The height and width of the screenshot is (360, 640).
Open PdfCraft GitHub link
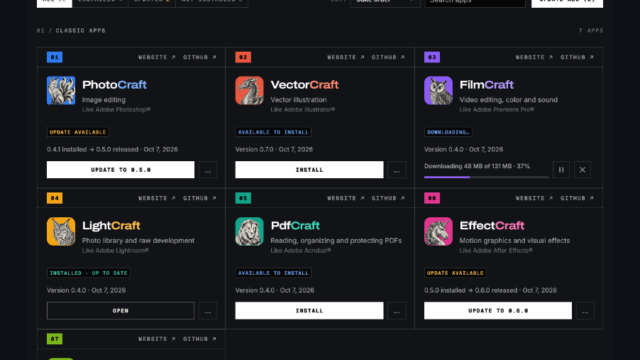pyautogui.click(x=388, y=198)
